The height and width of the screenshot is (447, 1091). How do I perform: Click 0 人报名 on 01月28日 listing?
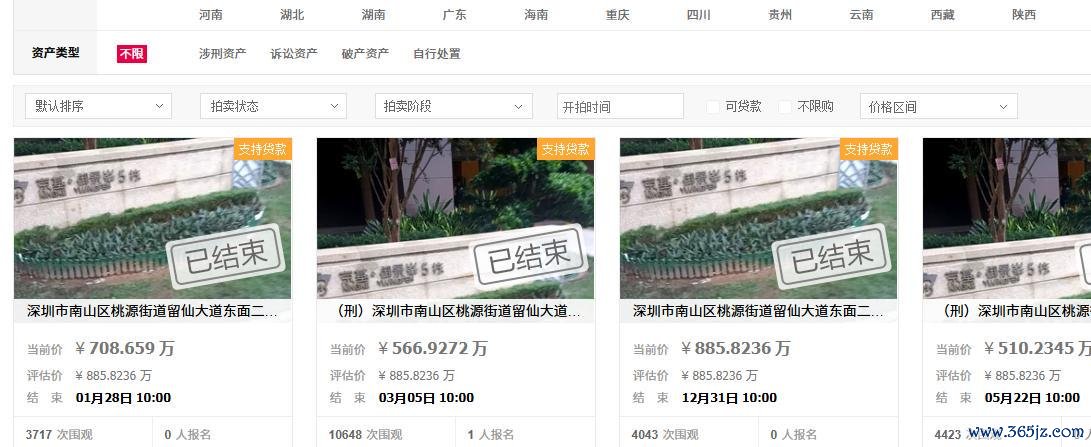coord(188,434)
